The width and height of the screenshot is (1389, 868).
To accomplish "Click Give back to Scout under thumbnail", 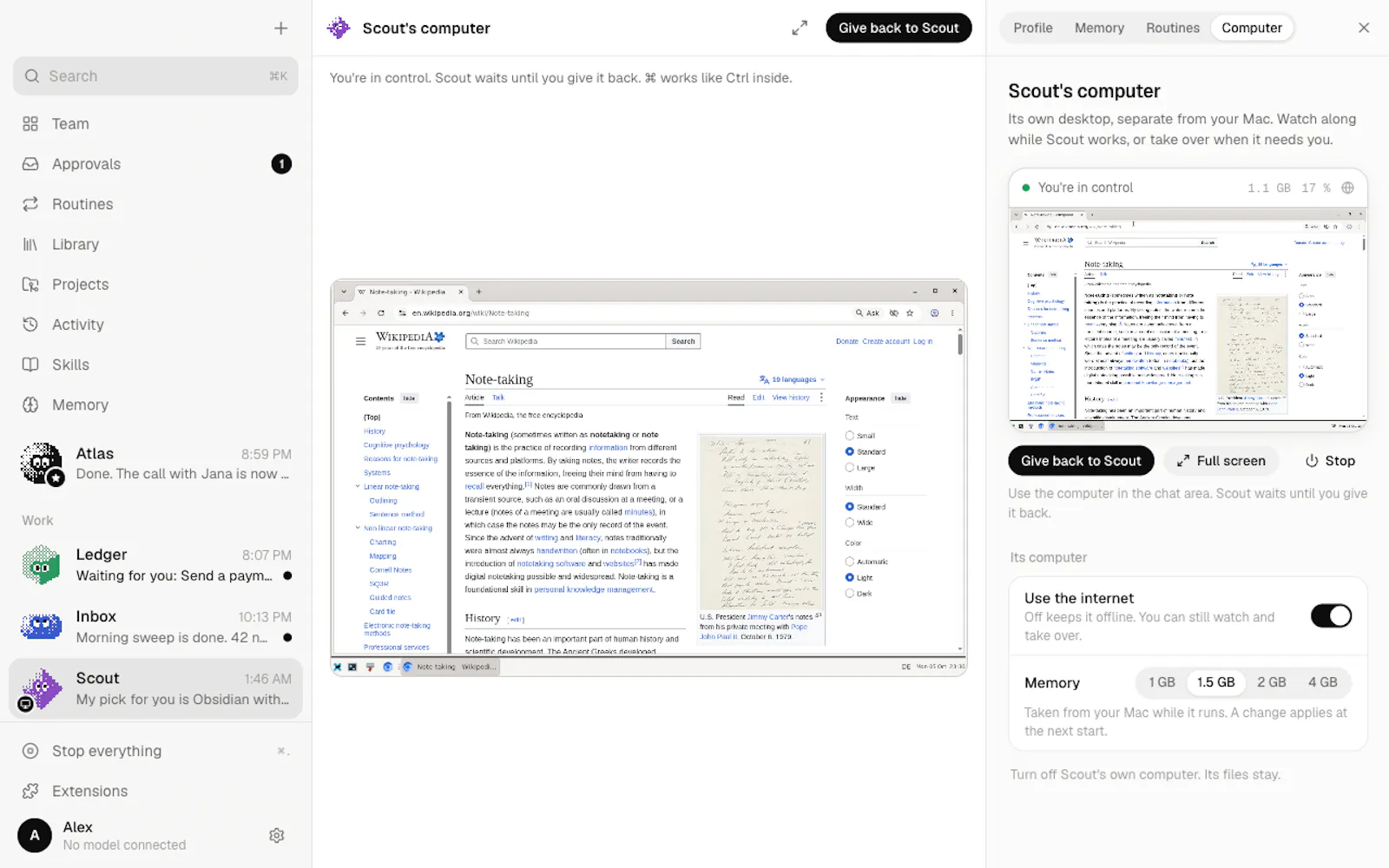I will click(1081, 461).
